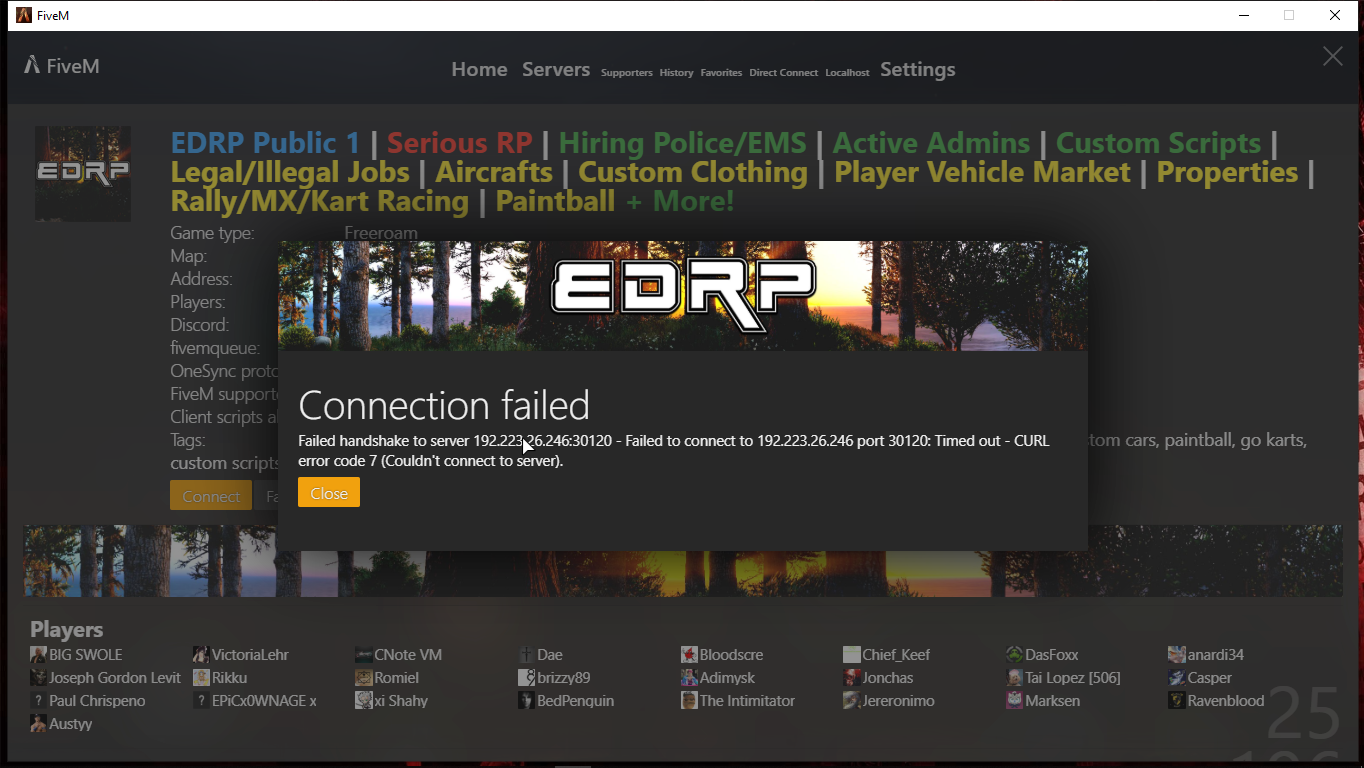This screenshot has height=768, width=1364.
Task: Click the EDRP Public 1 server title
Action: pyautogui.click(x=265, y=144)
